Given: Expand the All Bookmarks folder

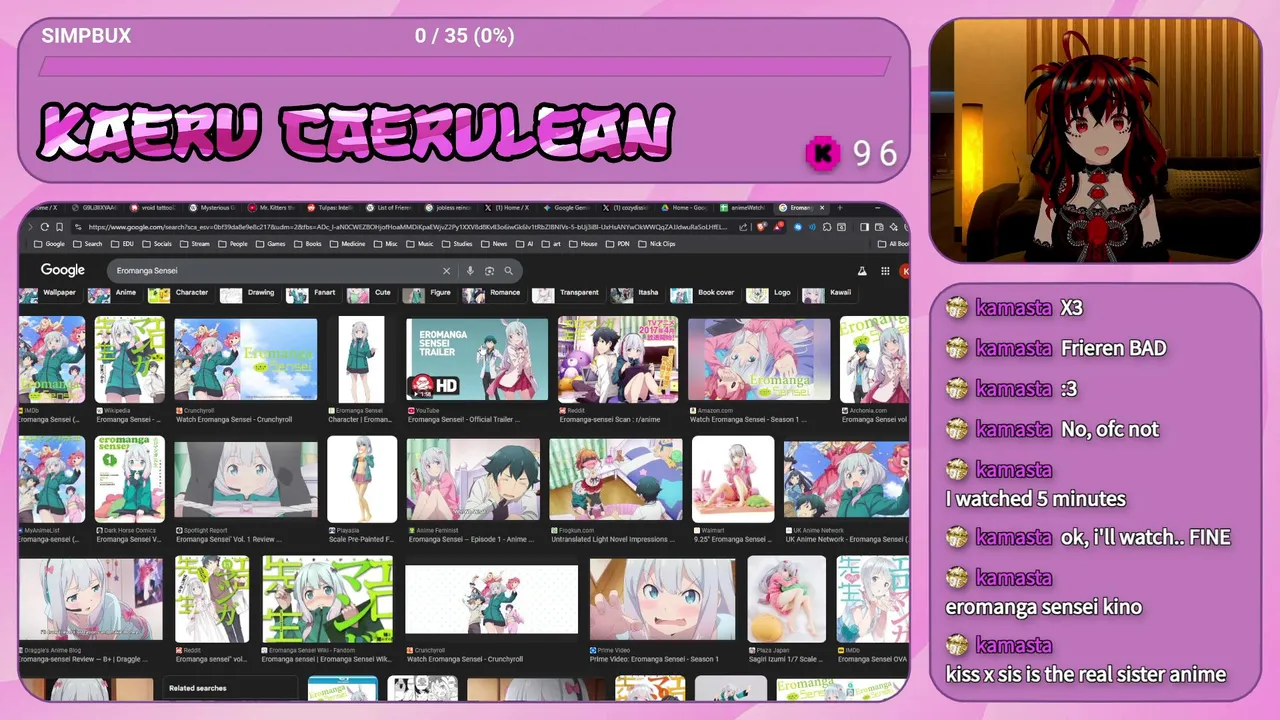Looking at the screenshot, I should 893,244.
